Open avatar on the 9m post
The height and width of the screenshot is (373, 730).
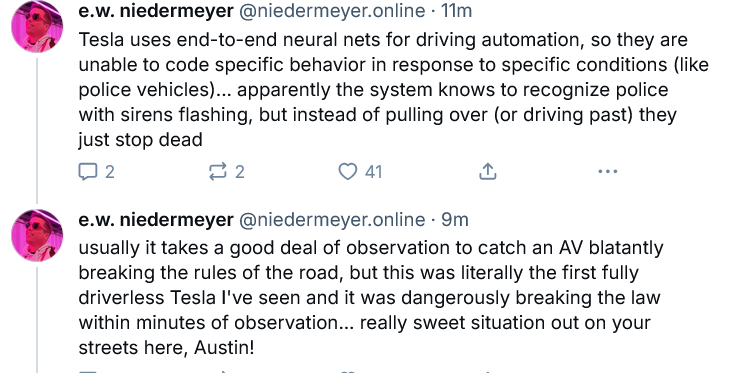pyautogui.click(x=37, y=235)
